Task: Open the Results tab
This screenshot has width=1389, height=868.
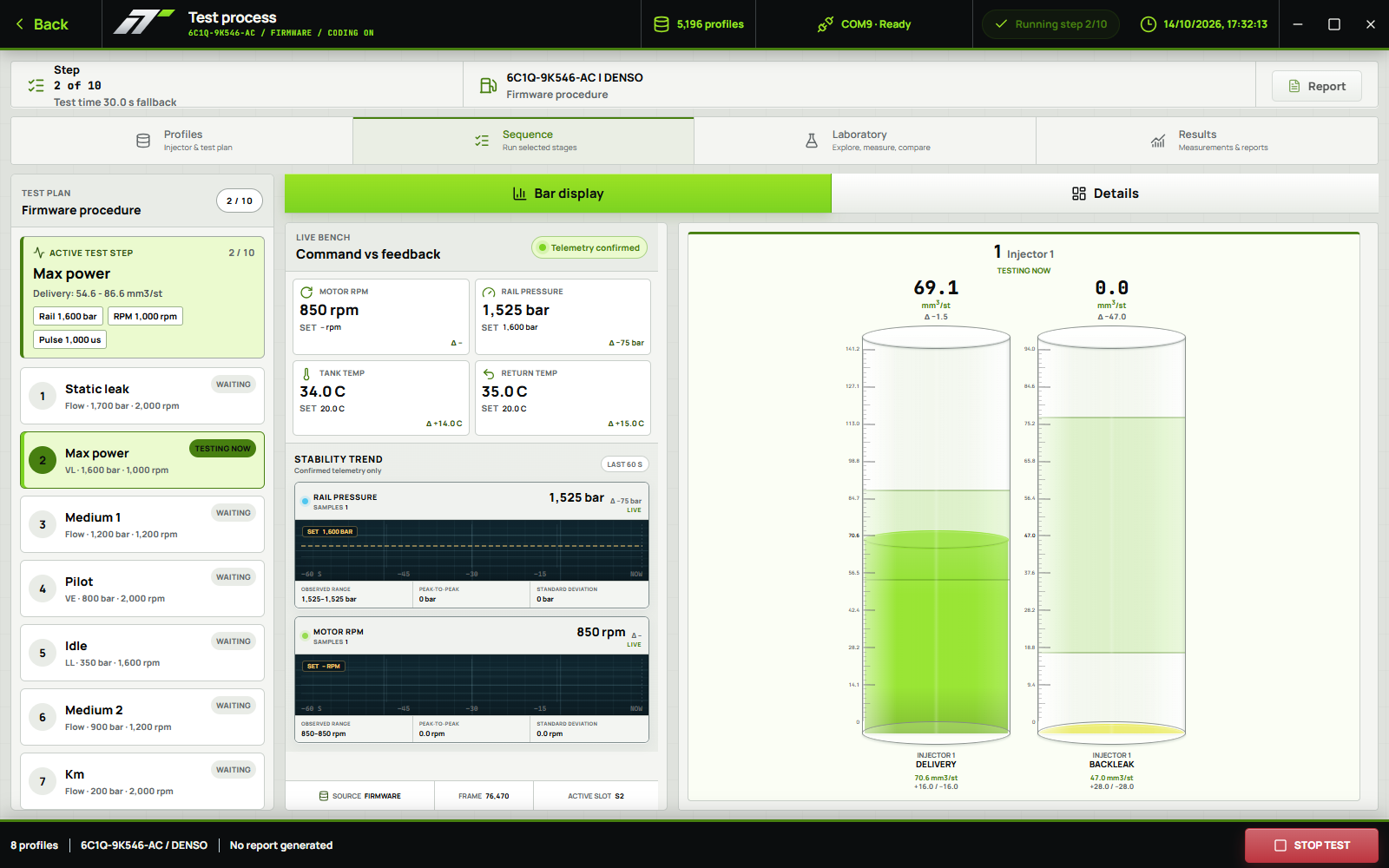Action: (x=1207, y=141)
